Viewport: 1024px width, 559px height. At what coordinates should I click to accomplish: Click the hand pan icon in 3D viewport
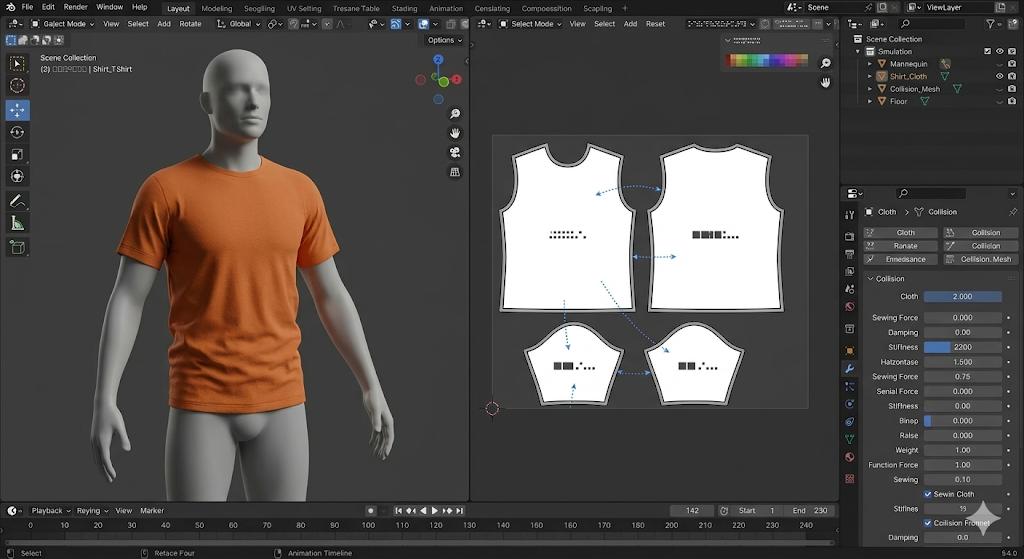pos(455,132)
